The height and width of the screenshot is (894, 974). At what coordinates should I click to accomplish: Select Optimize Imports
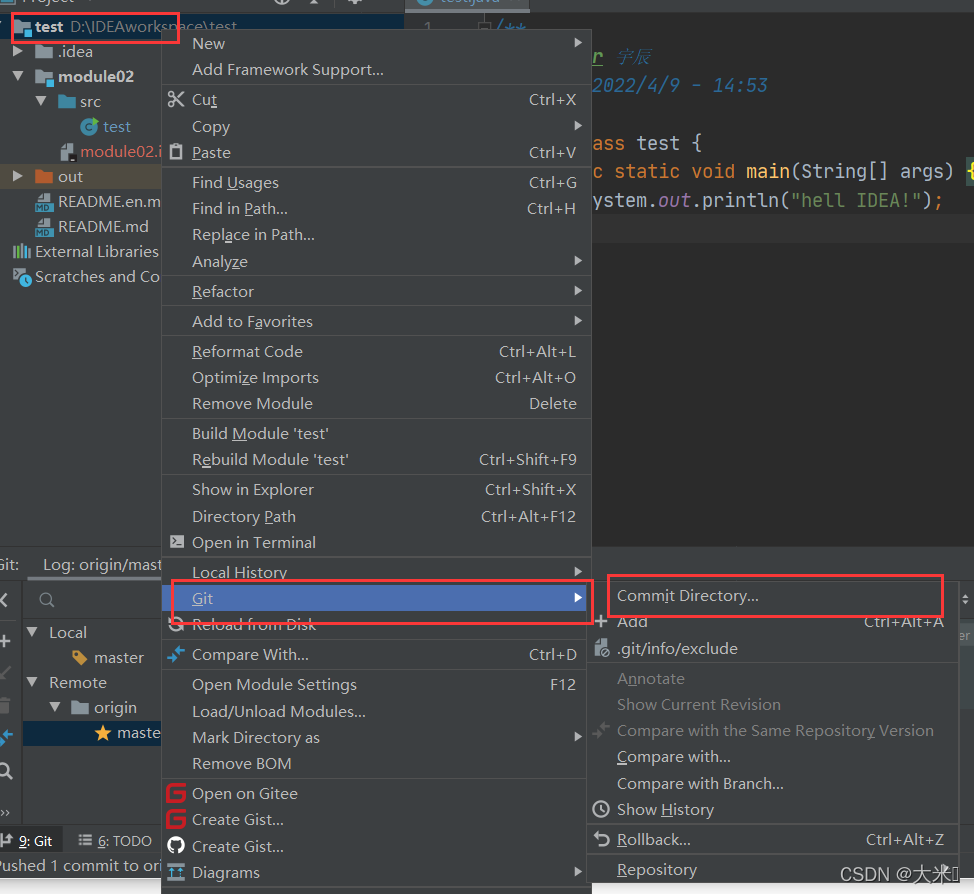click(376, 378)
